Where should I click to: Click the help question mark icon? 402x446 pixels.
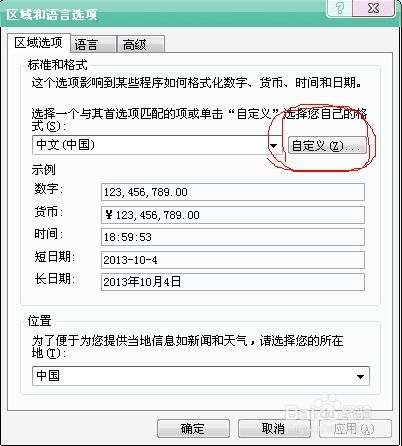click(339, 8)
